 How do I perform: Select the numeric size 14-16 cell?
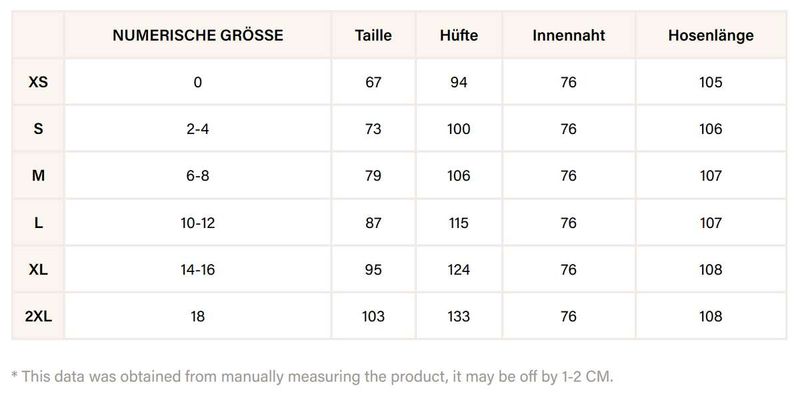pyautogui.click(x=198, y=270)
